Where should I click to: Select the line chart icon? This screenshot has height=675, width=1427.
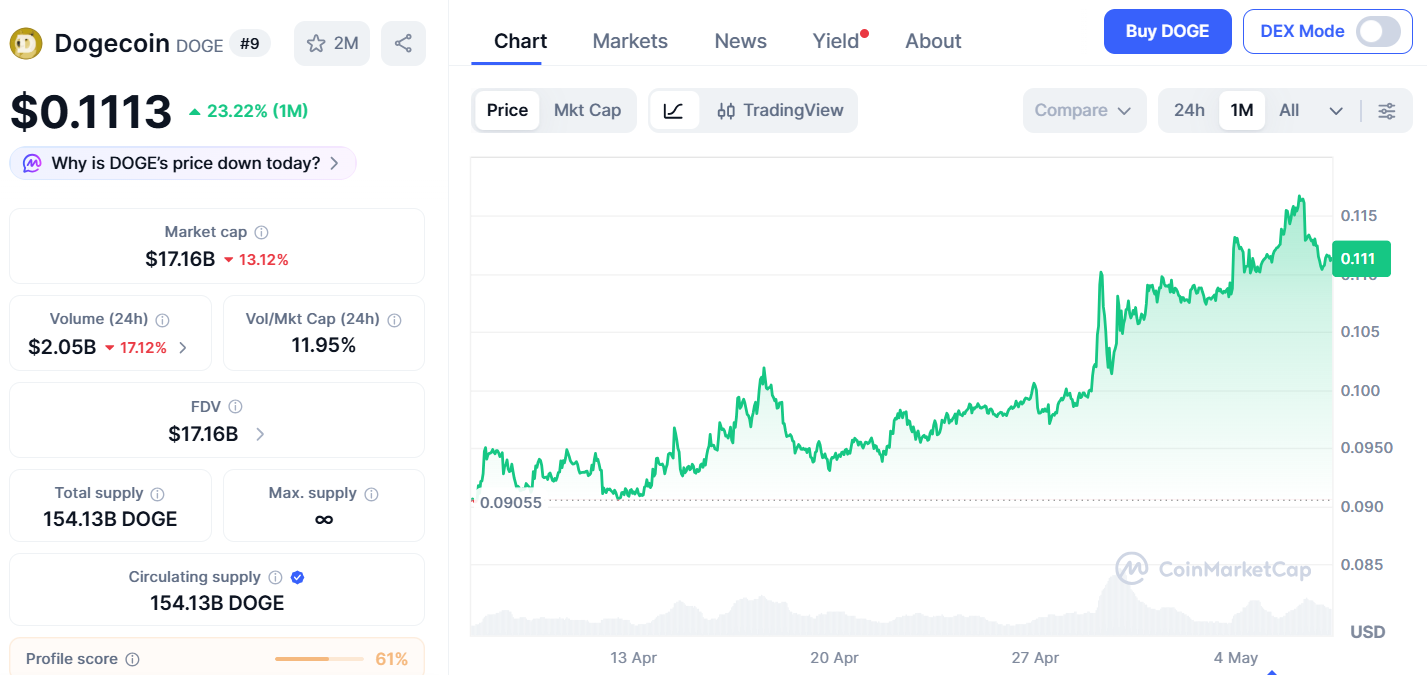point(674,111)
